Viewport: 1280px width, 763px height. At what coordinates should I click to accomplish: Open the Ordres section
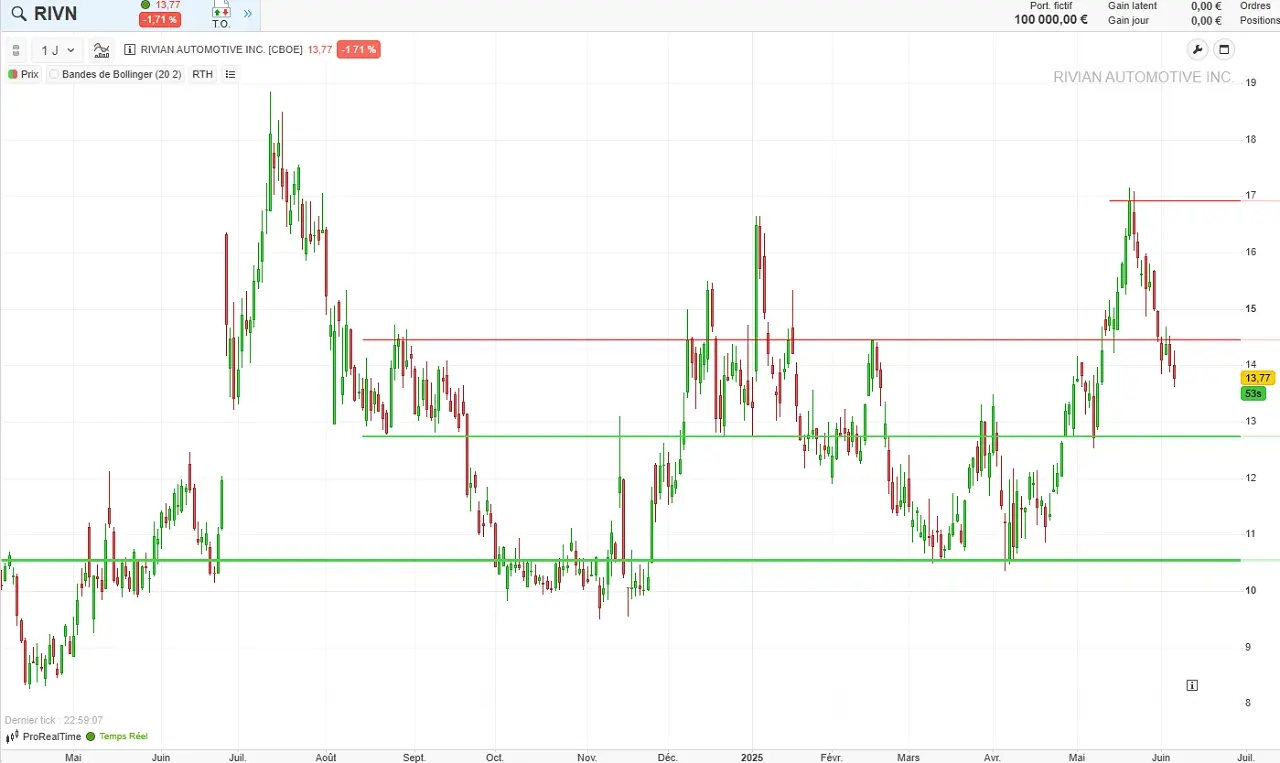[x=1255, y=6]
